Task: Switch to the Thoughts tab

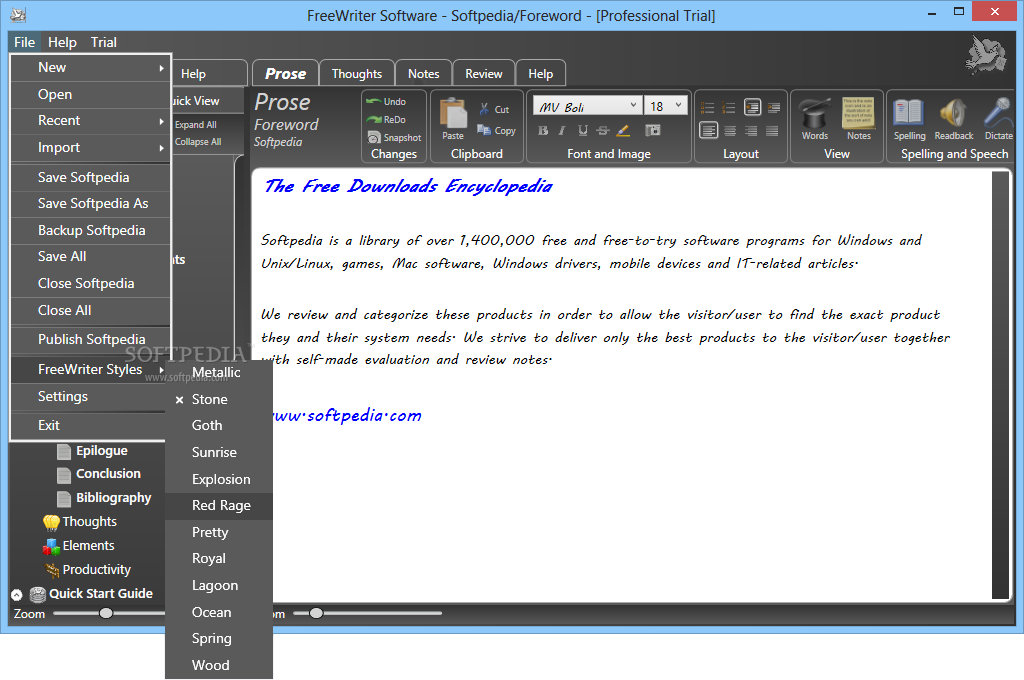Action: [357, 74]
